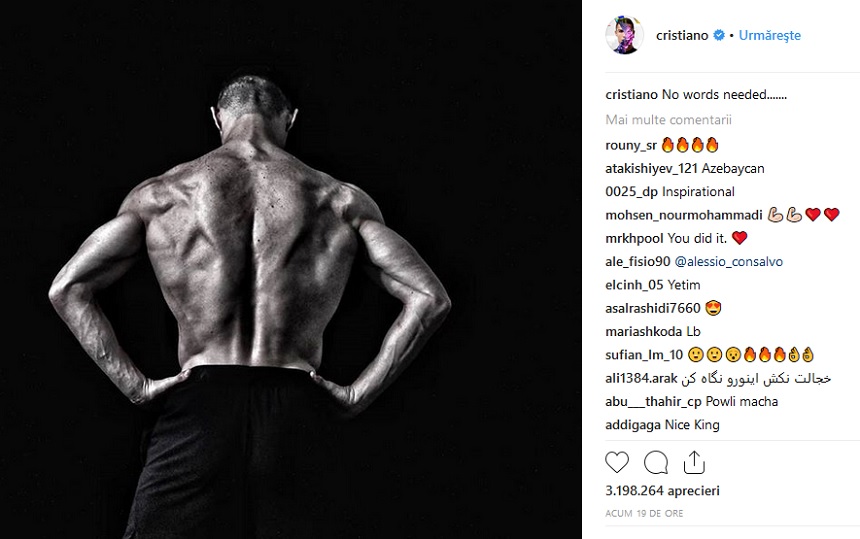Screen dimensions: 860x539
Task: Open cristiano's profile picture avatar
Action: pyautogui.click(x=624, y=35)
